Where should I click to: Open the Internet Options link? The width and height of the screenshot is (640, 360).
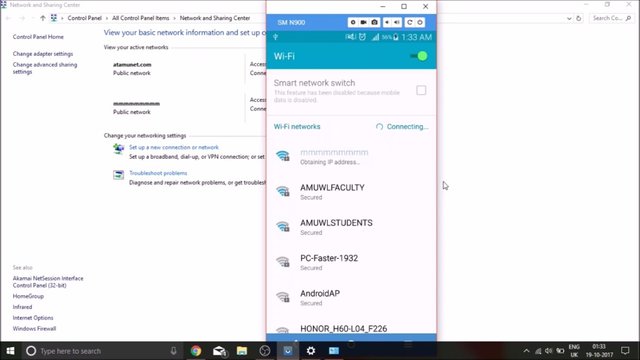coord(33,318)
